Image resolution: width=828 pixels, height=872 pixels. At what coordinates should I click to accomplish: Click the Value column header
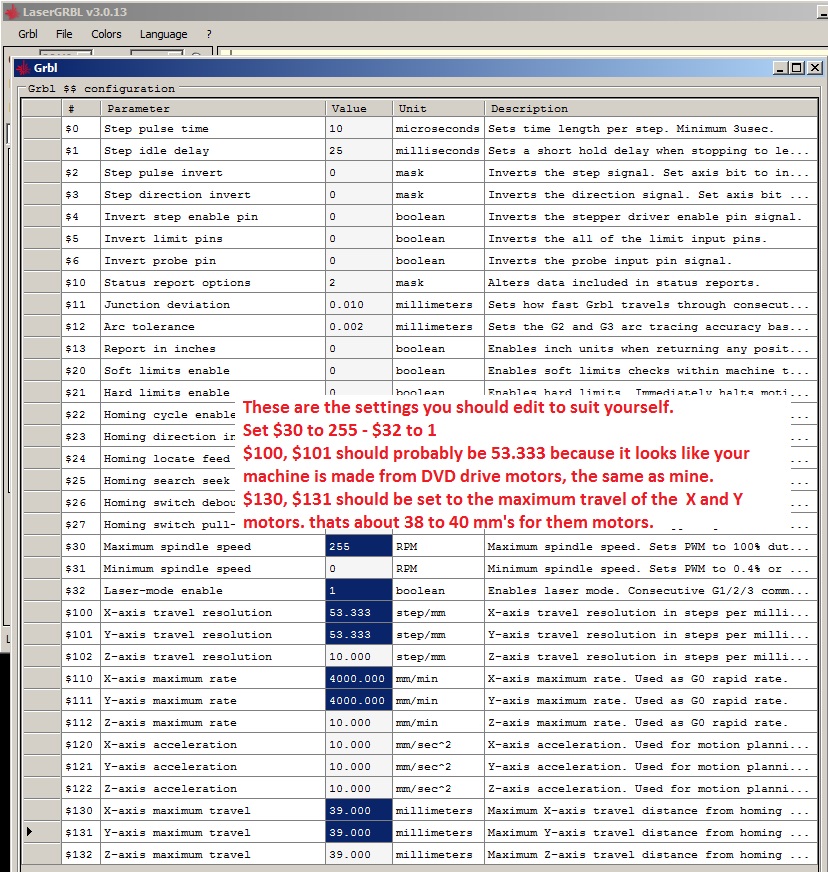tap(359, 108)
